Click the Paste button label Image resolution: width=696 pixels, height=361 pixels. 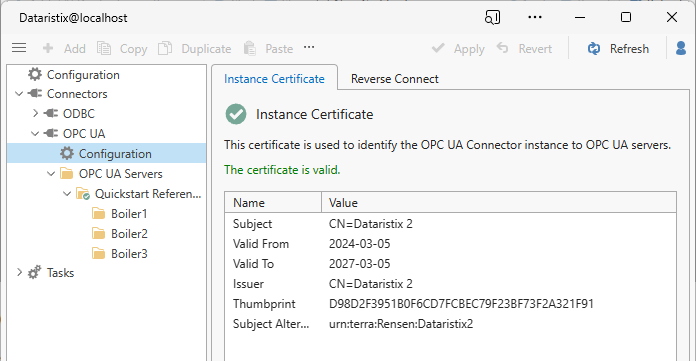click(x=279, y=48)
